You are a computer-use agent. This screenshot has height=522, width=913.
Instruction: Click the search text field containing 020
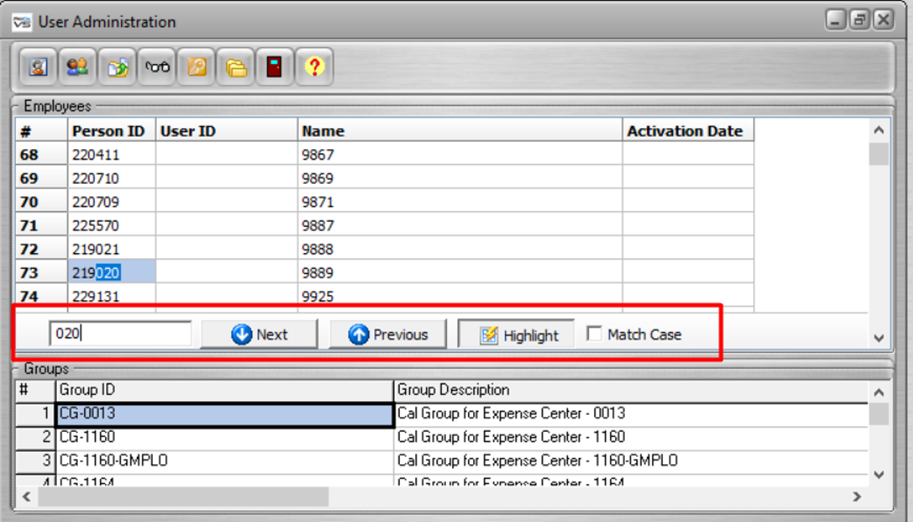[x=120, y=333]
